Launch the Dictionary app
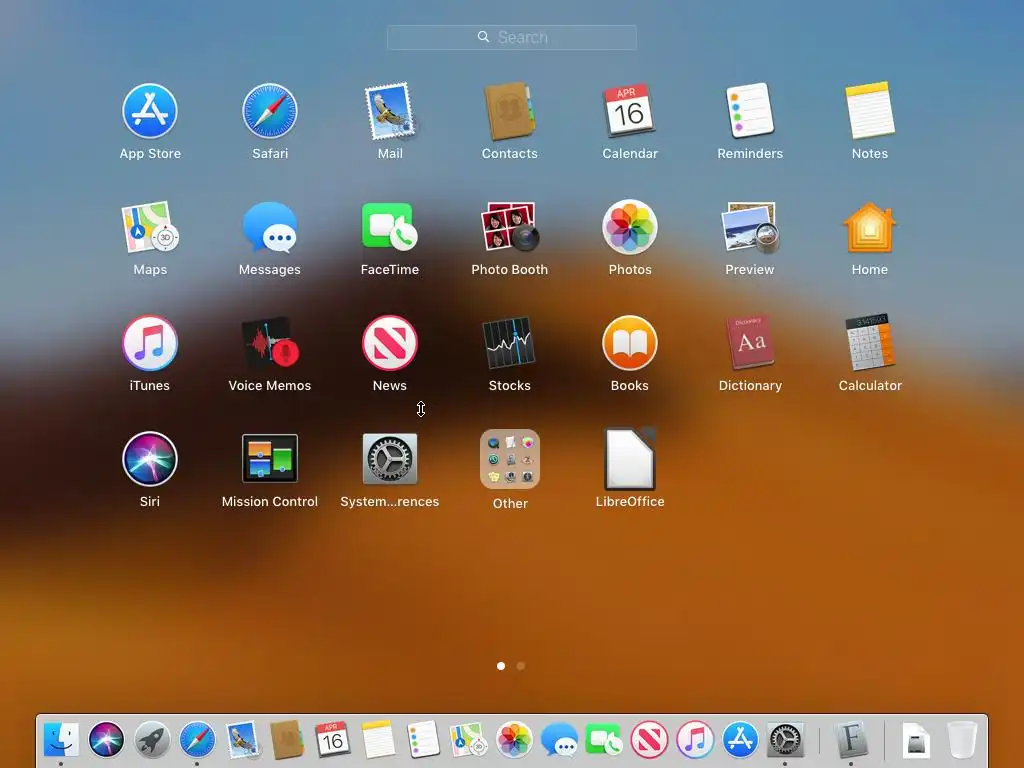 [750, 344]
